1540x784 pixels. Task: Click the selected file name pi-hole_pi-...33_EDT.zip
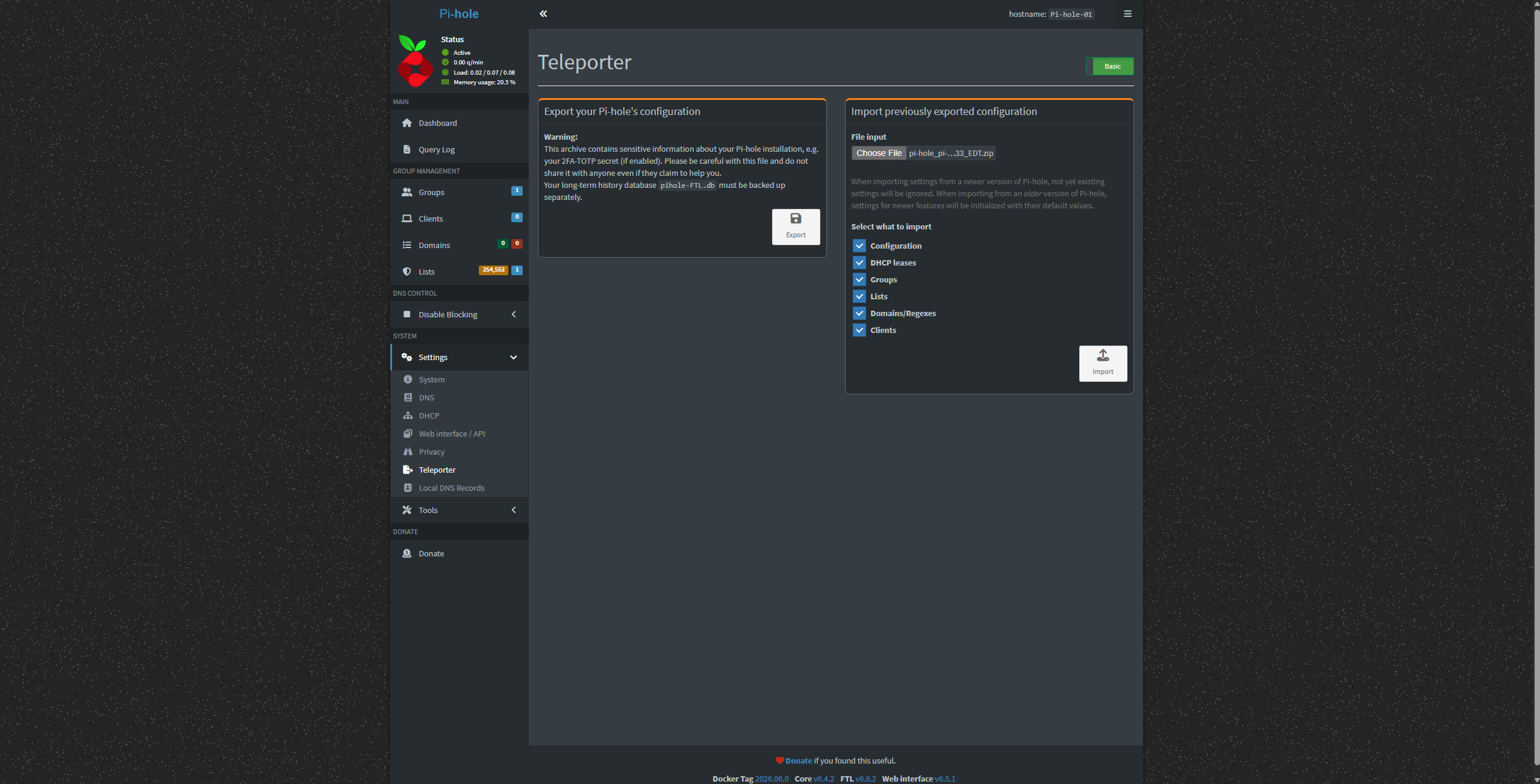(x=951, y=153)
